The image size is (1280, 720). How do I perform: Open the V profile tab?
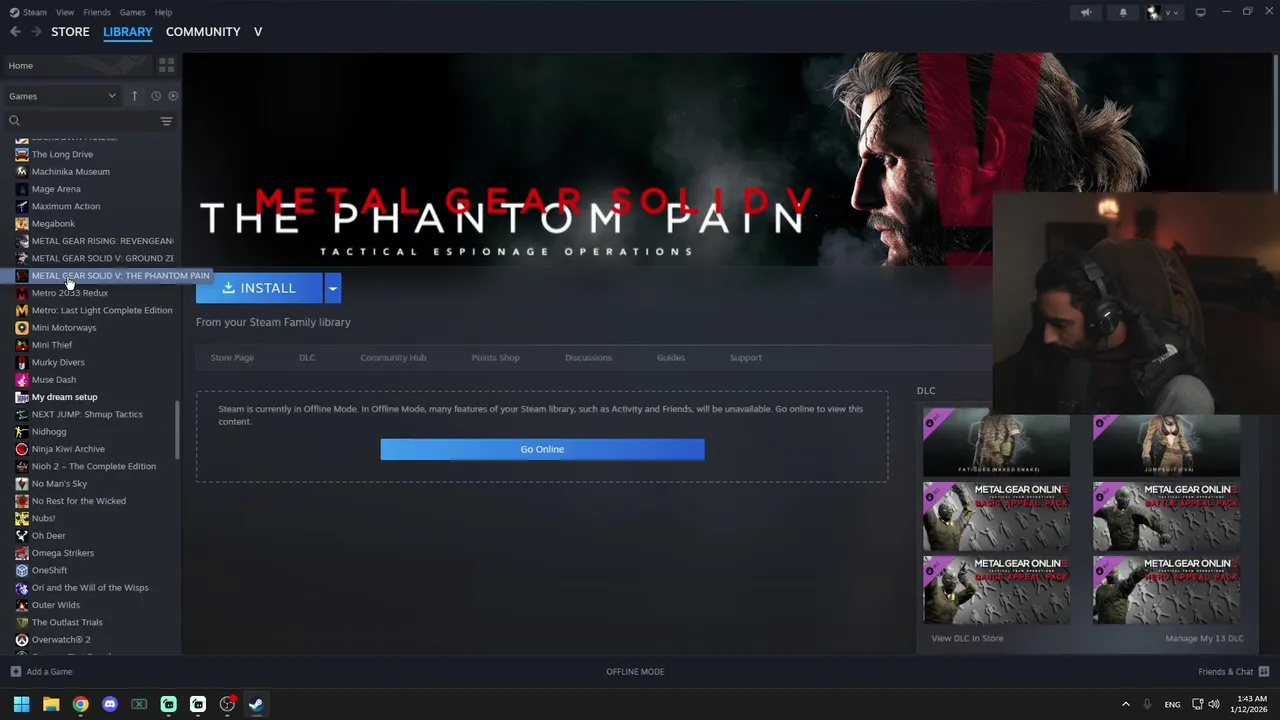tap(258, 32)
